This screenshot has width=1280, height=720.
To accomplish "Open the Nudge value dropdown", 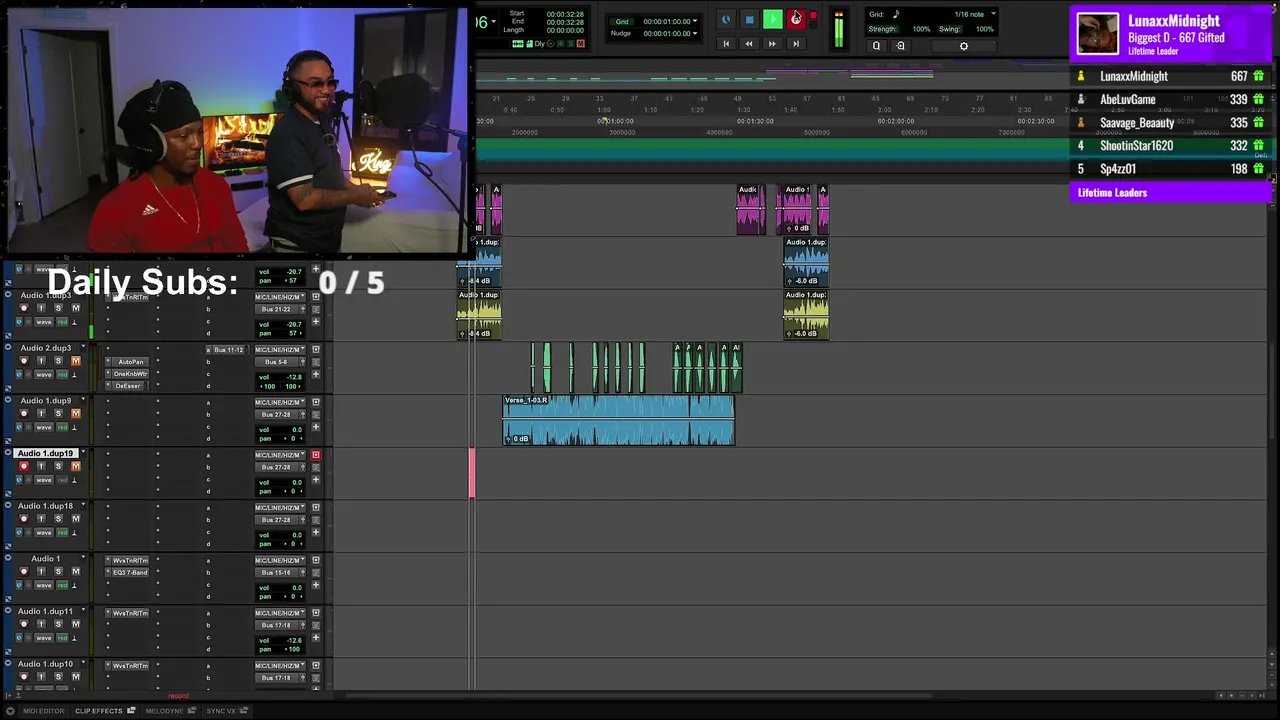I will pyautogui.click(x=695, y=33).
